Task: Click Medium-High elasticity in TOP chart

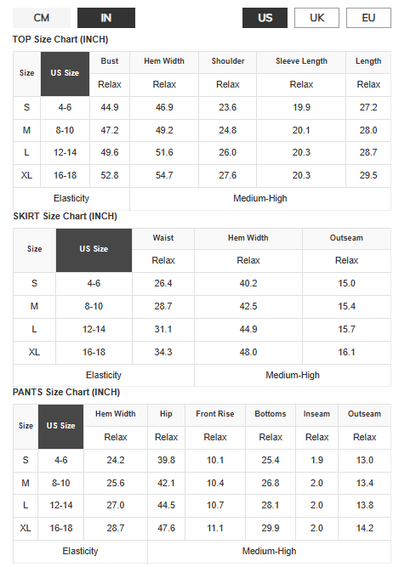Action: pyautogui.click(x=260, y=199)
